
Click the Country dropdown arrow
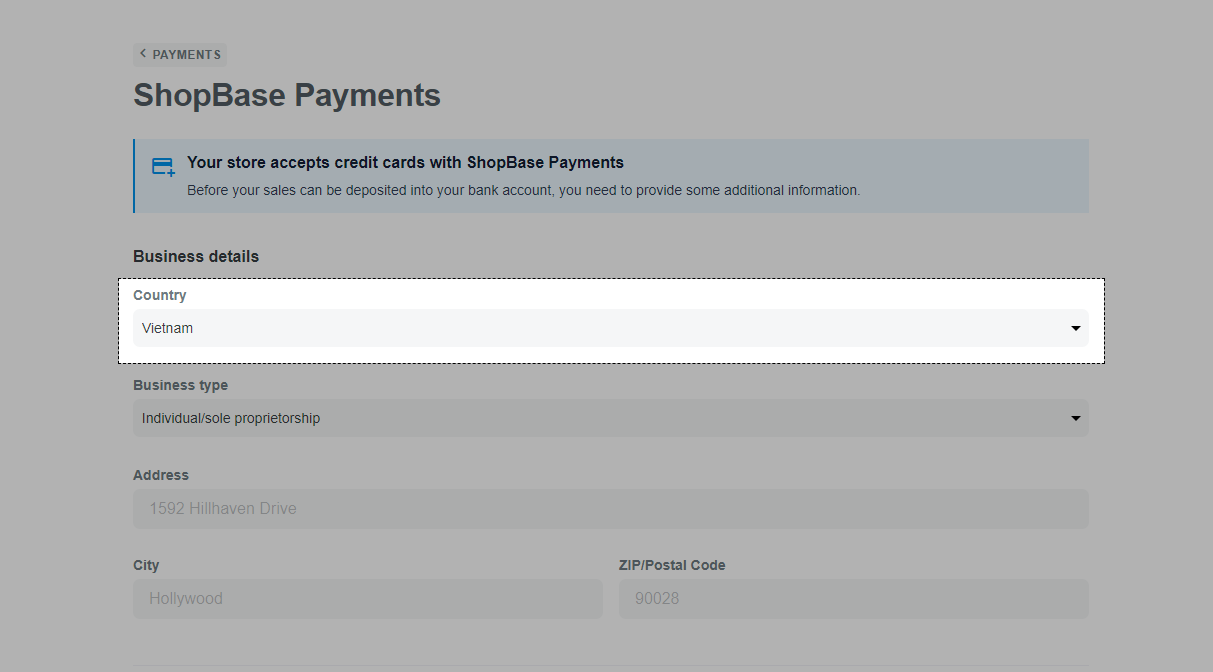[1075, 328]
